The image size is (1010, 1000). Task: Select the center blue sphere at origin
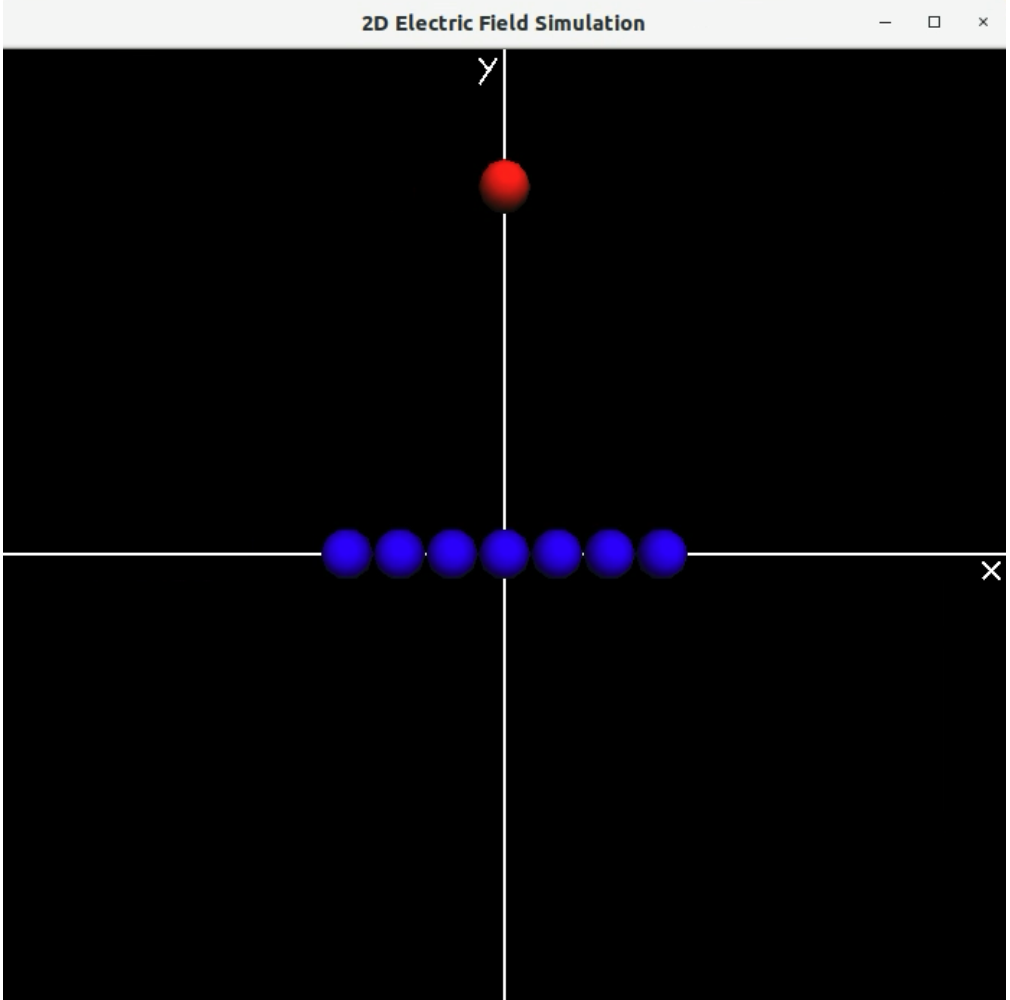[504, 553]
